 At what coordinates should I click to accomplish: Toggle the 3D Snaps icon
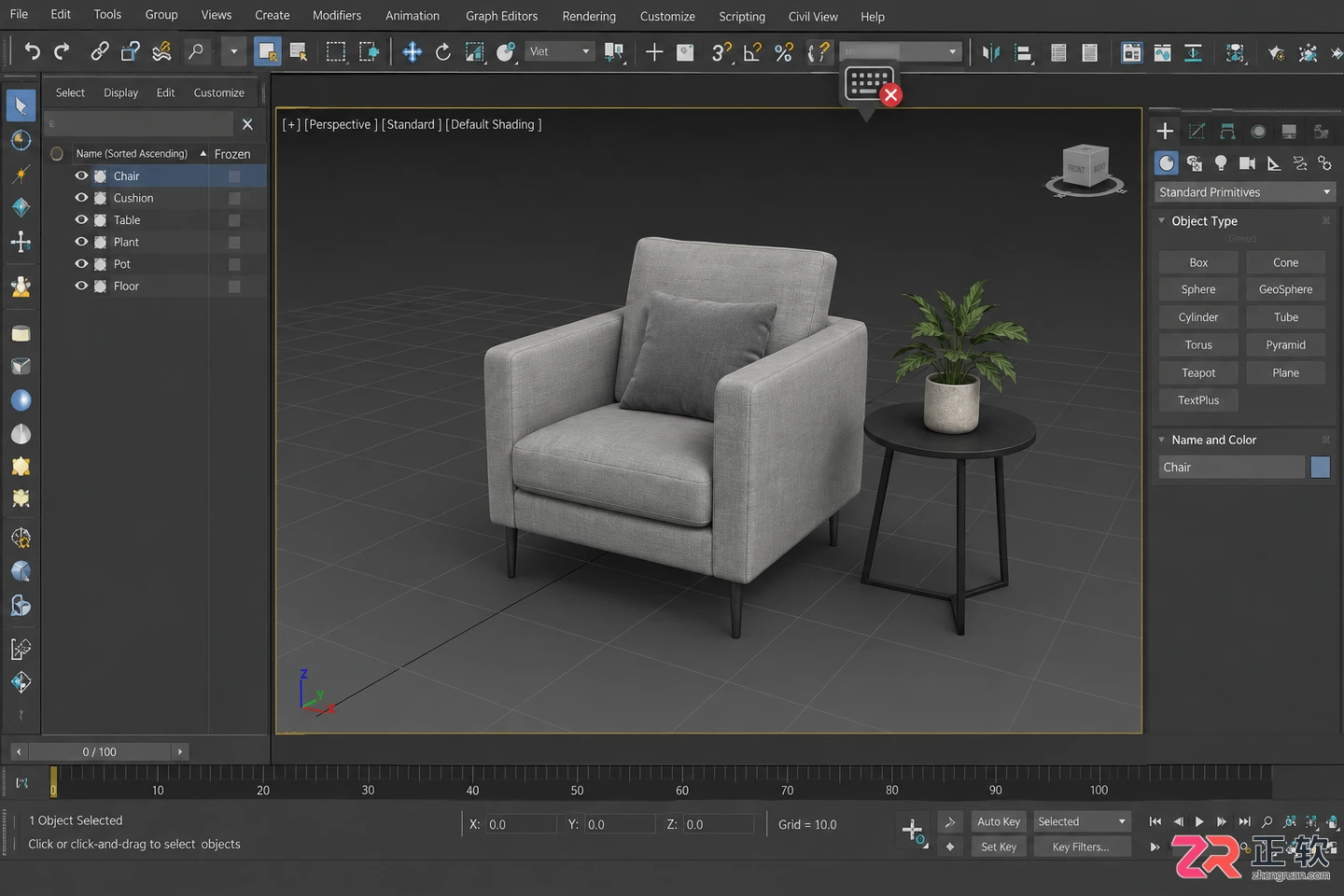721,51
